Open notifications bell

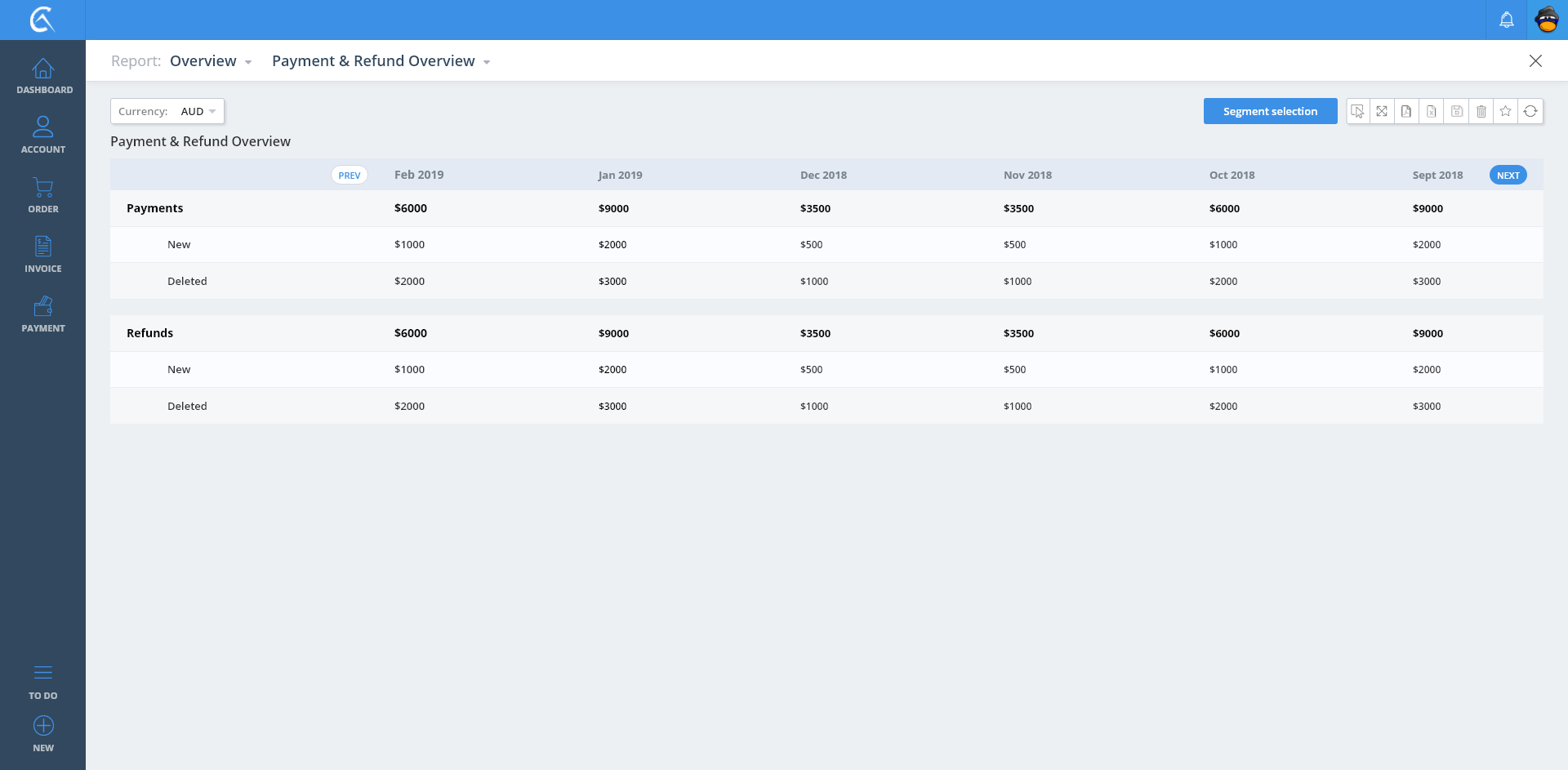click(1506, 20)
